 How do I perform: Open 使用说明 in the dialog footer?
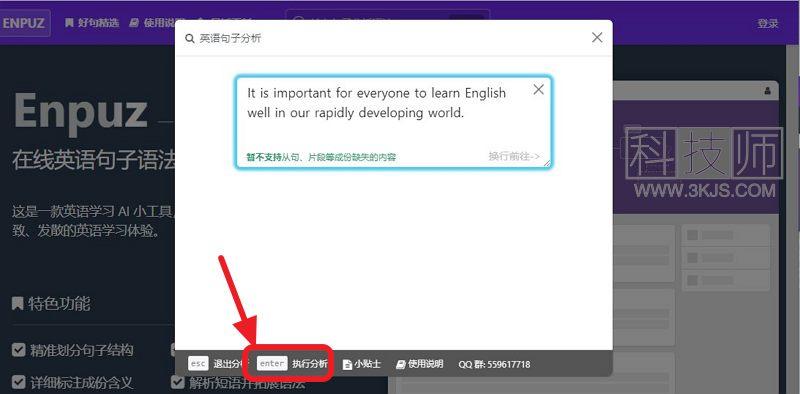(419, 364)
